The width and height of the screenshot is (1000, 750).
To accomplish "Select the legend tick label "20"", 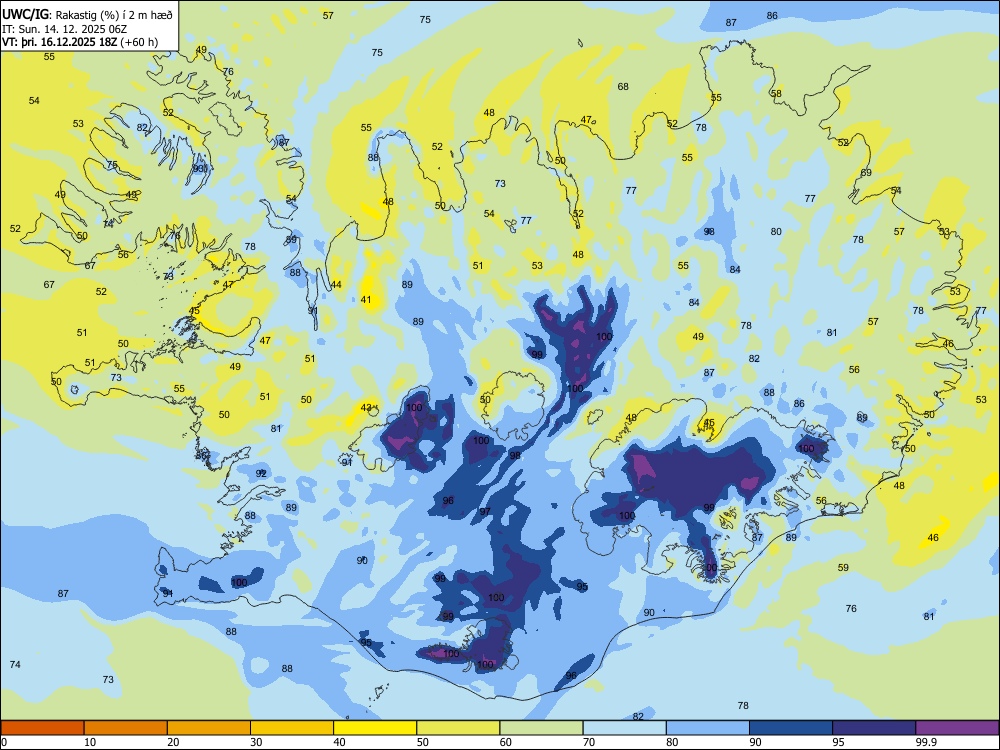I will (173, 742).
